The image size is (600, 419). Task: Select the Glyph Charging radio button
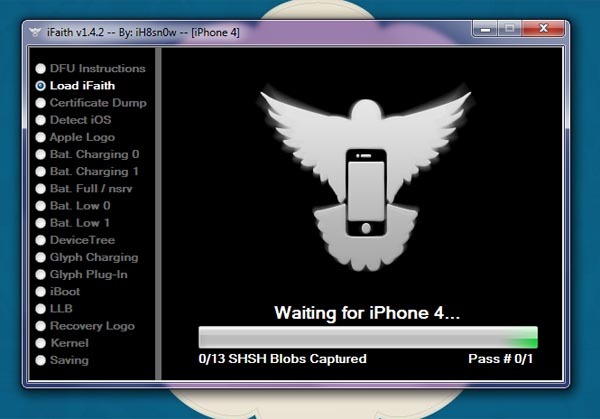pos(41,258)
